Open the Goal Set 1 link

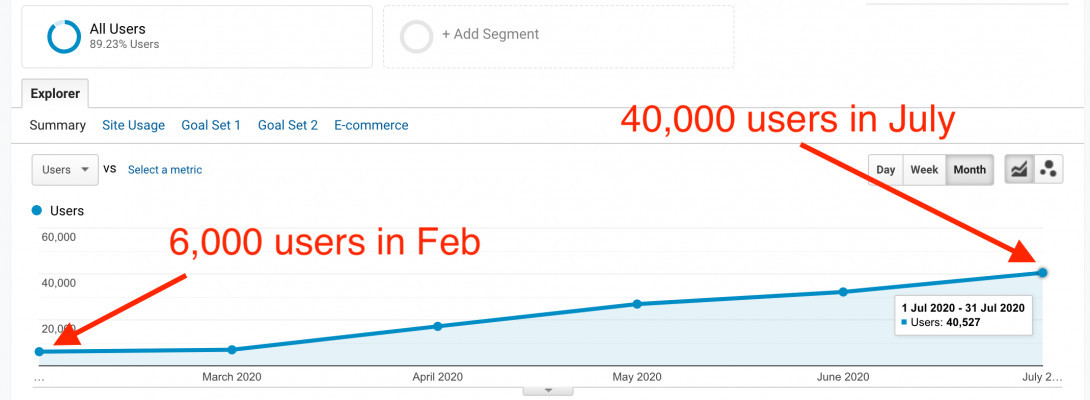(x=211, y=125)
